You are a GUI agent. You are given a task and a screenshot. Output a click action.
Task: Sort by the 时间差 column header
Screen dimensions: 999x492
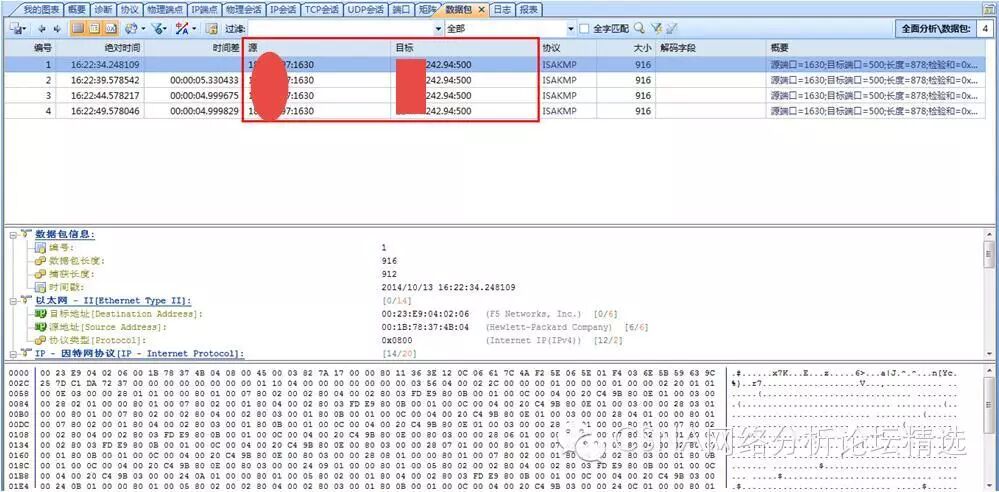(x=194, y=48)
